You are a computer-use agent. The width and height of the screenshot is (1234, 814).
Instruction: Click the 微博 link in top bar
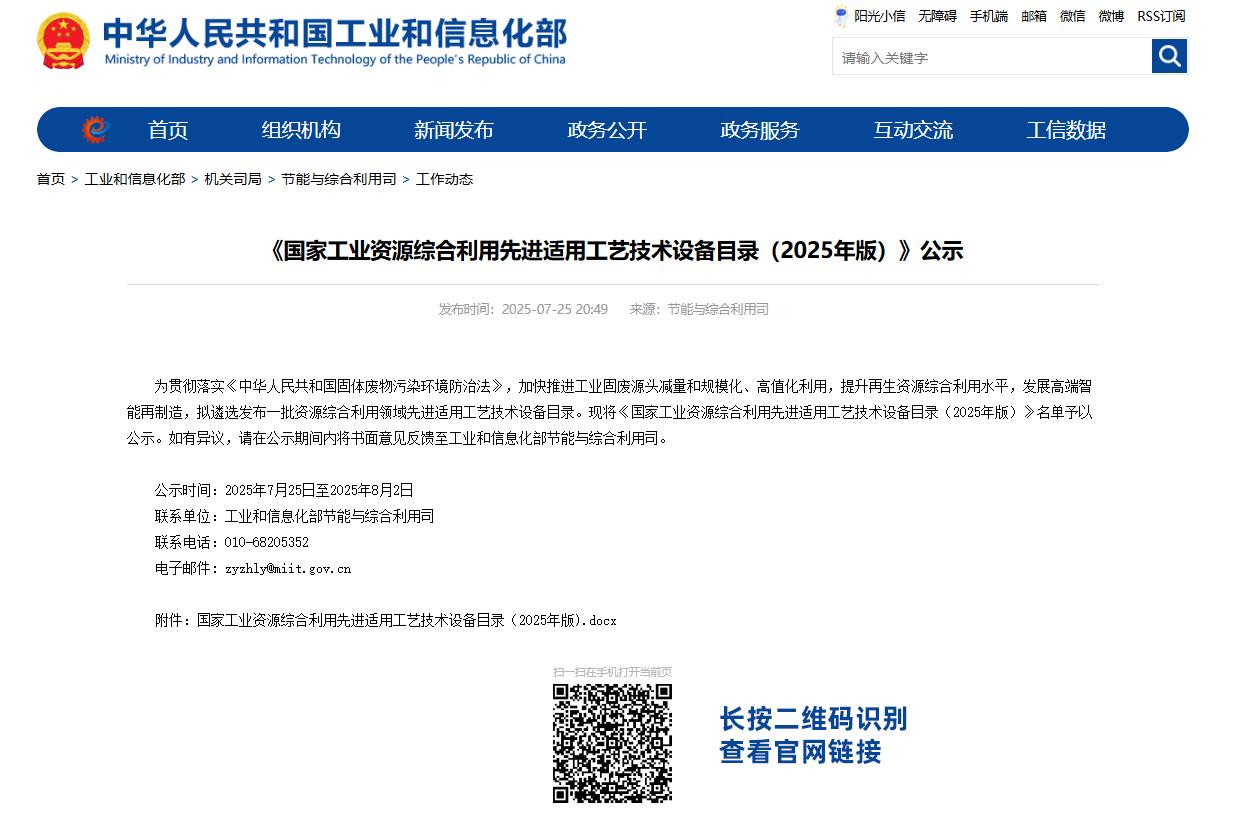[x=1111, y=16]
